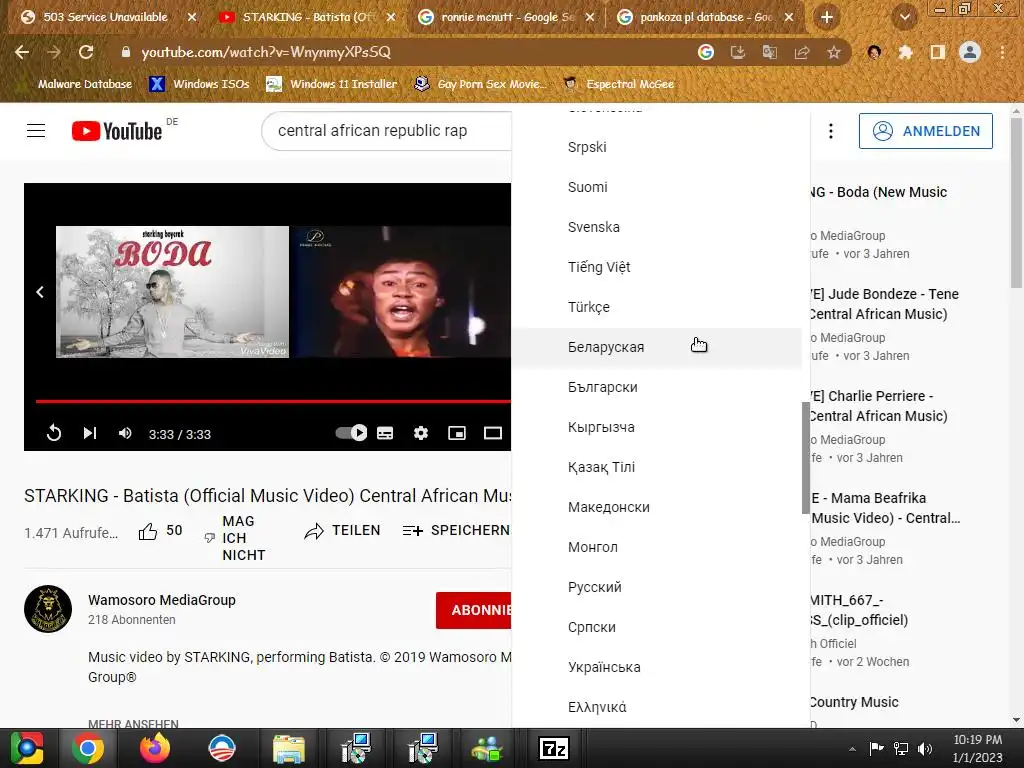Open the BODA end-screen video thumbnail
The height and width of the screenshot is (768, 1024).
click(x=172, y=292)
